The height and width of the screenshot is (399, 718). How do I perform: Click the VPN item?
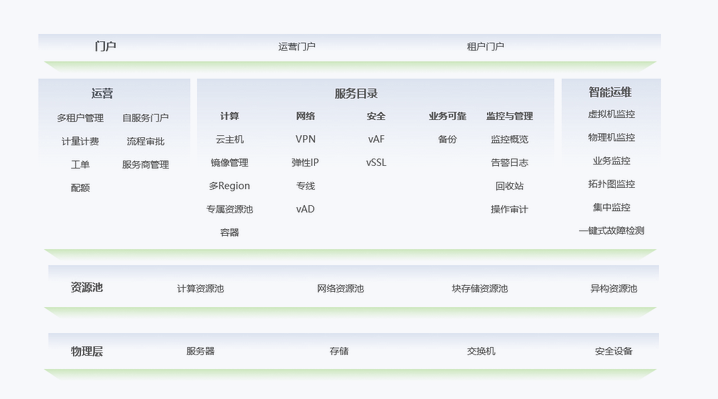305,139
